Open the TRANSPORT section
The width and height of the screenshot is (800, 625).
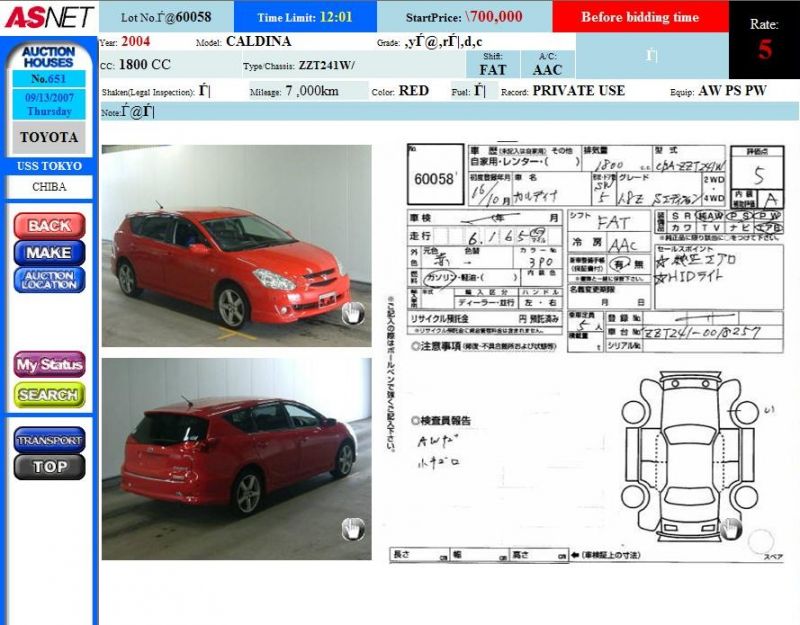pos(49,440)
